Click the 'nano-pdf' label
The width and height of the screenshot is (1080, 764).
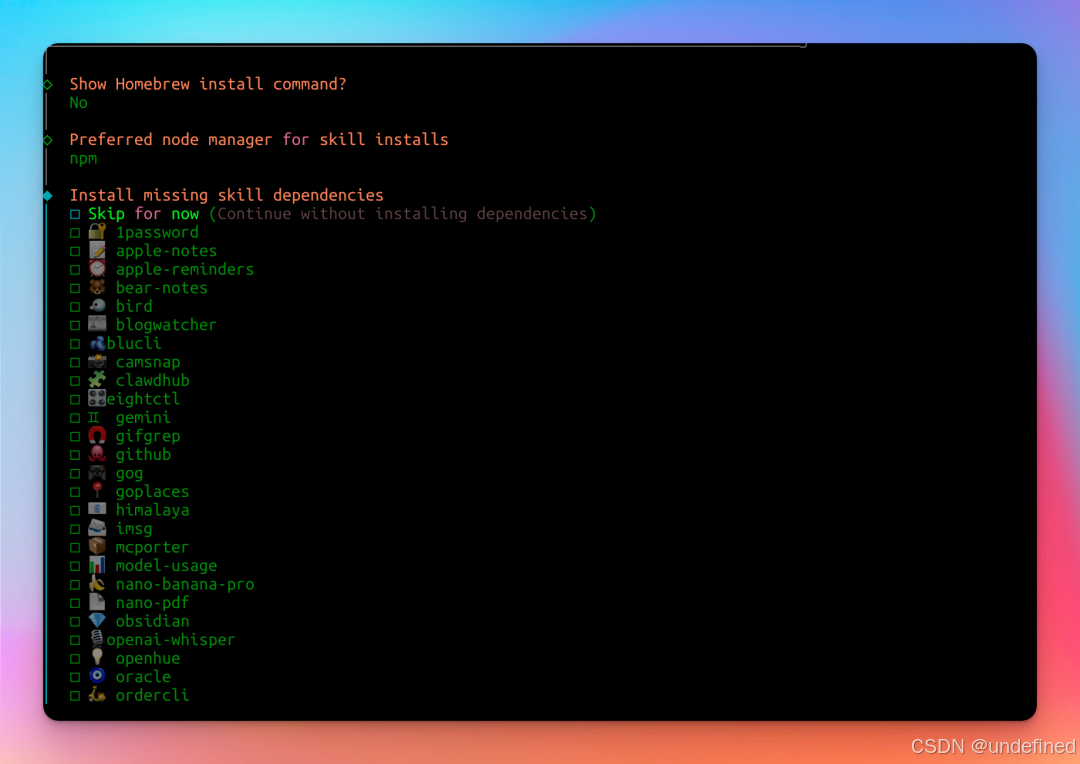coord(152,603)
